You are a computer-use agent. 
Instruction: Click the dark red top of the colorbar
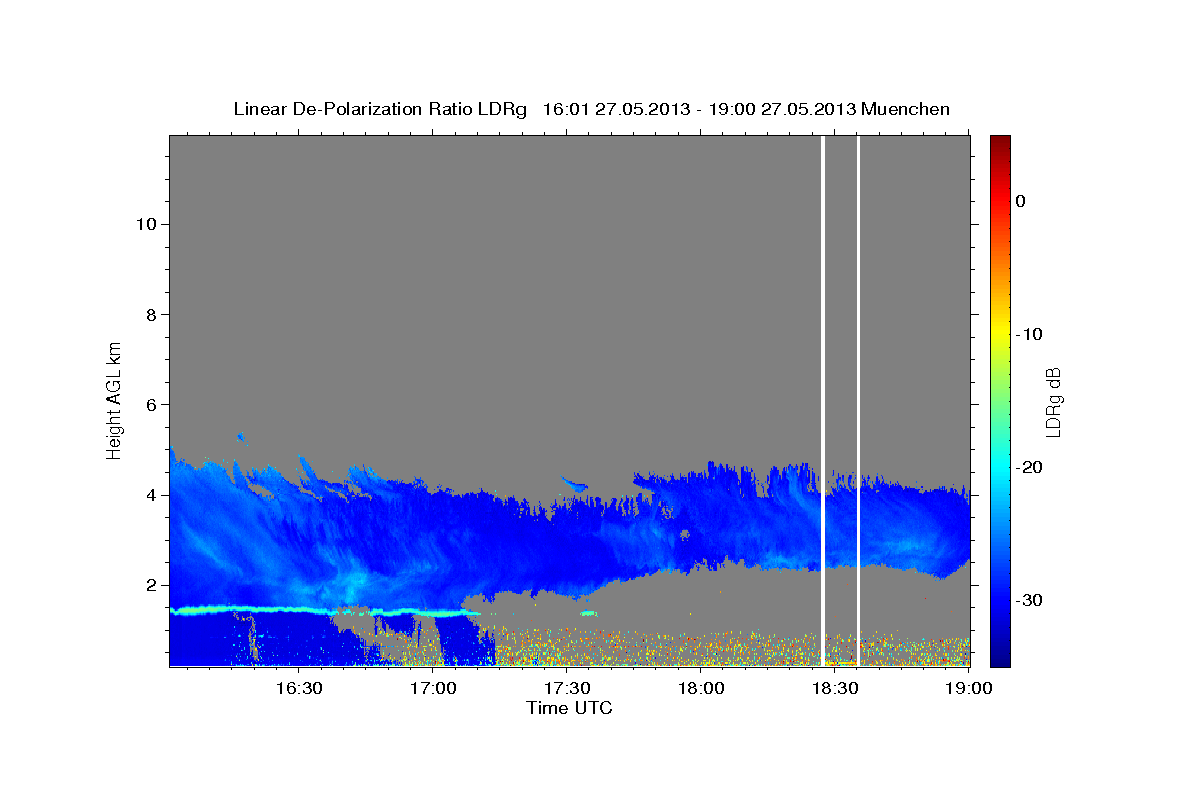click(x=1000, y=142)
